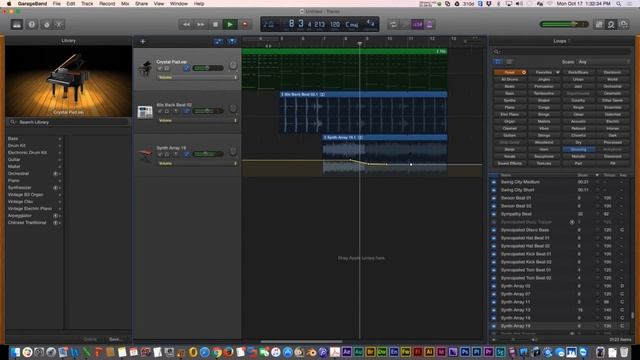This screenshot has height=360, width=640.
Task: Open the Media Browser button in toolbar
Action: [x=624, y=24]
